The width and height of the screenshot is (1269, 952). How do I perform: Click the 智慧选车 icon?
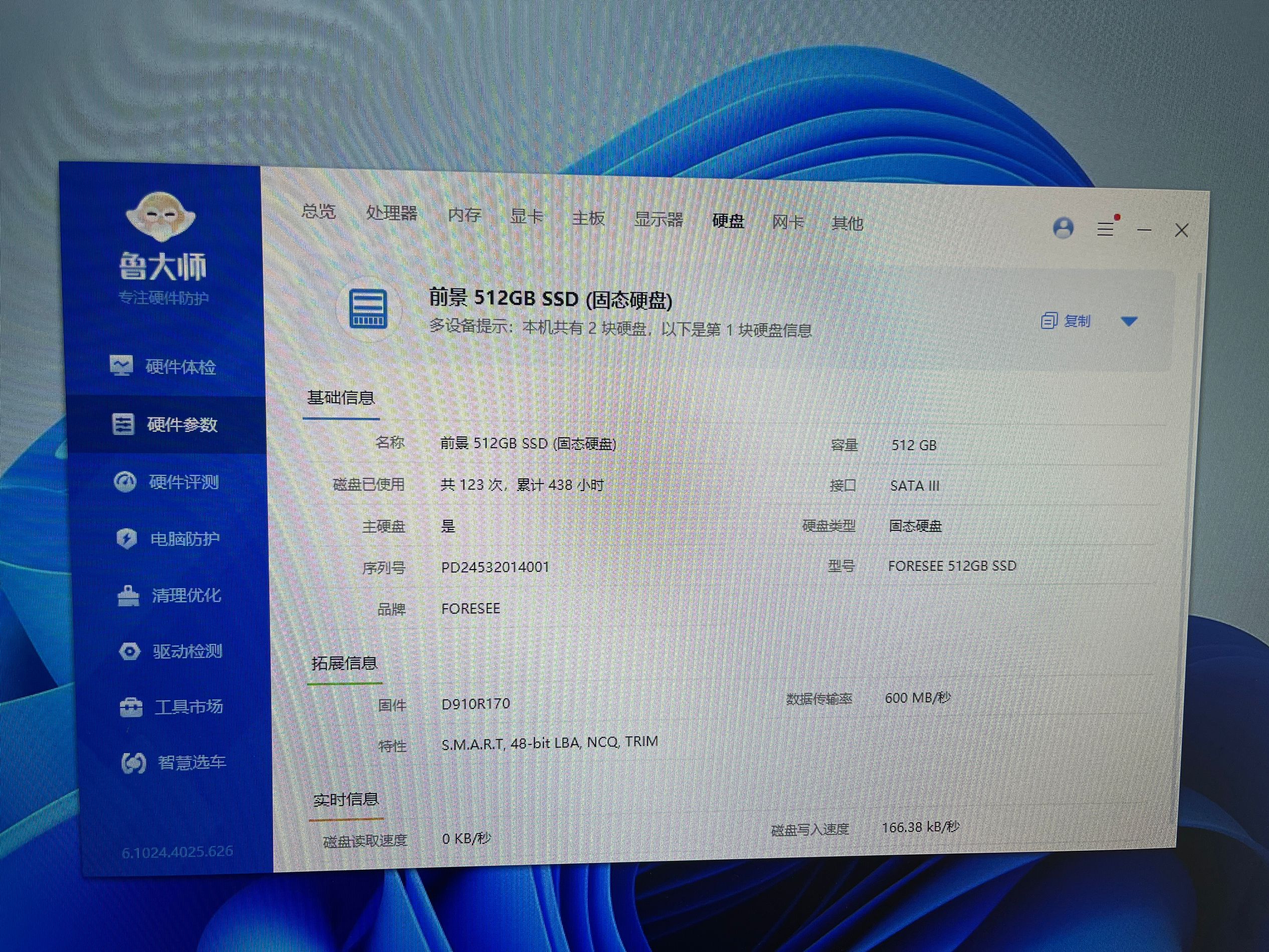pos(134,763)
